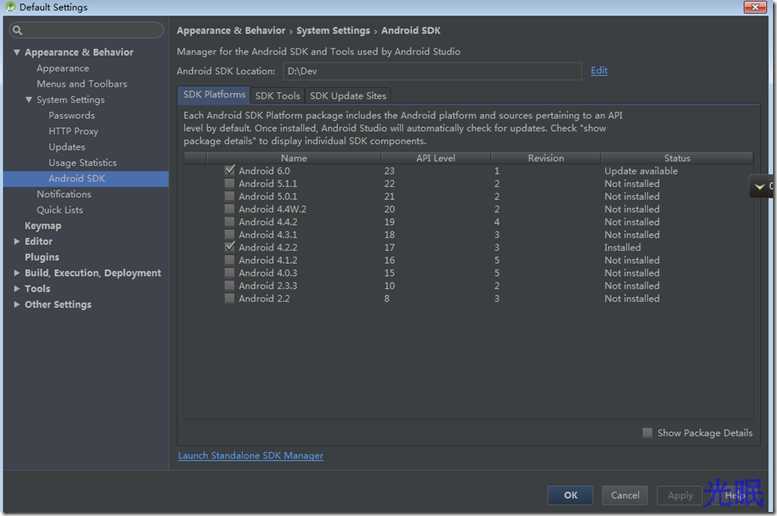The height and width of the screenshot is (516, 777).
Task: Check the Android 5.1.1 platform checkbox
Action: tap(229, 183)
